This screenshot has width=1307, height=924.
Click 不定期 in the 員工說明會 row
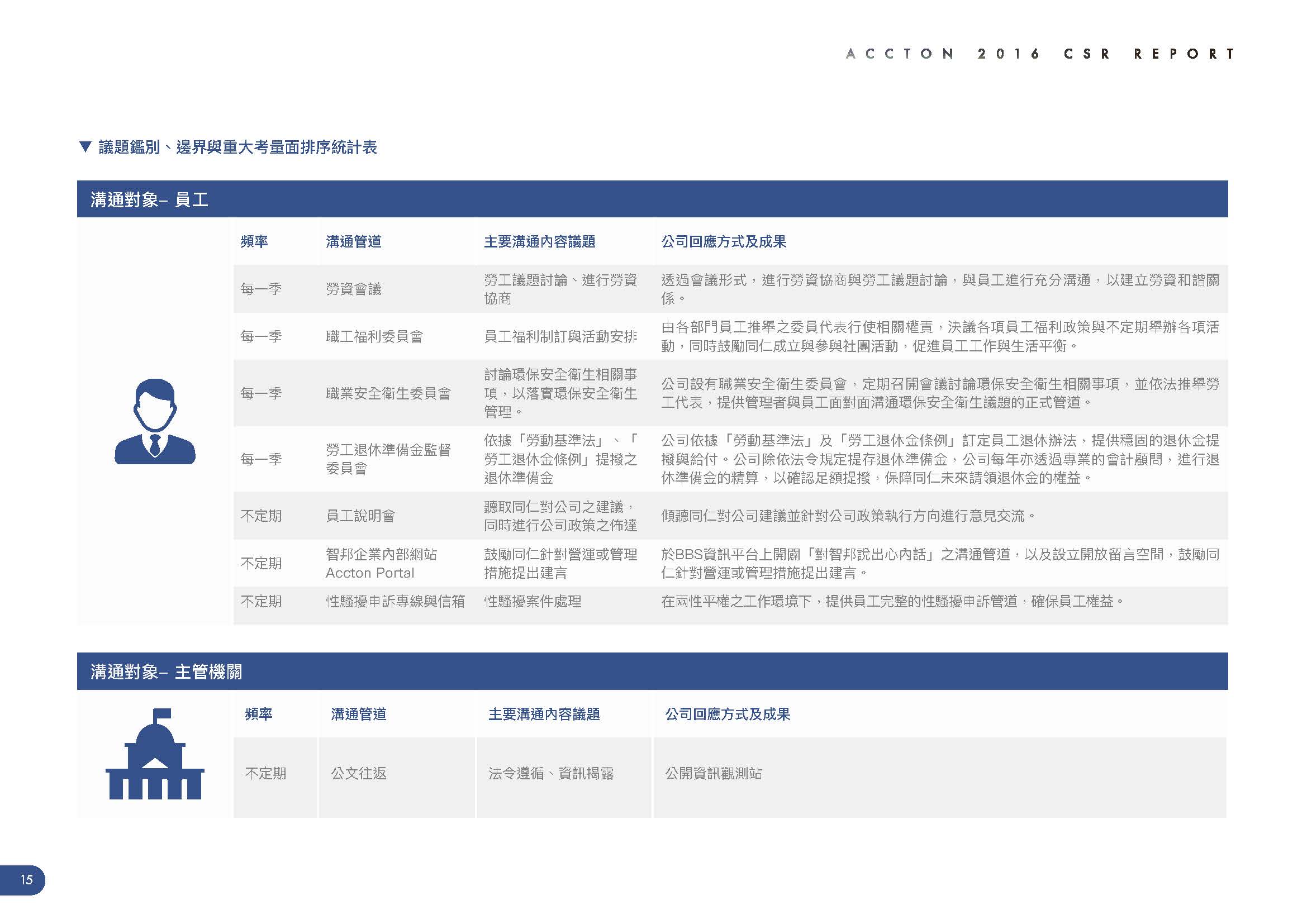(261, 516)
